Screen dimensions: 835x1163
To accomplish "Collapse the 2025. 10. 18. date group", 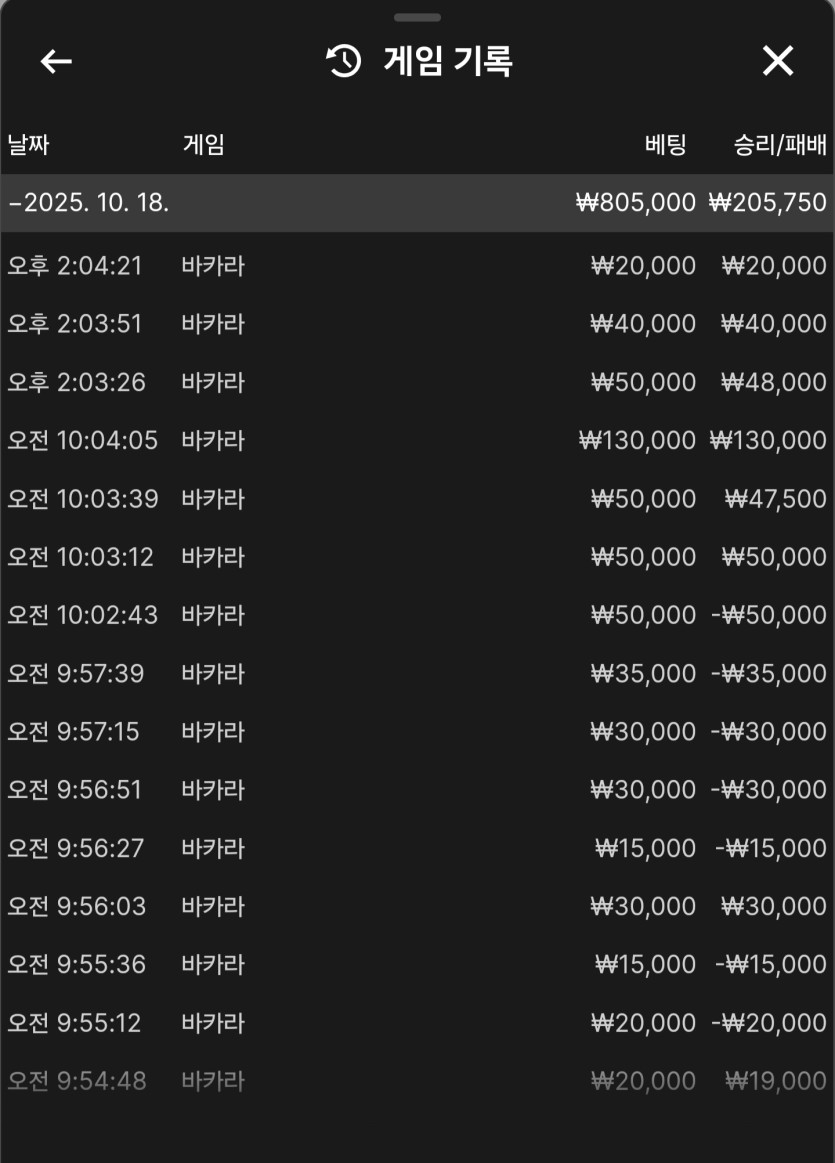I will pyautogui.click(x=418, y=202).
